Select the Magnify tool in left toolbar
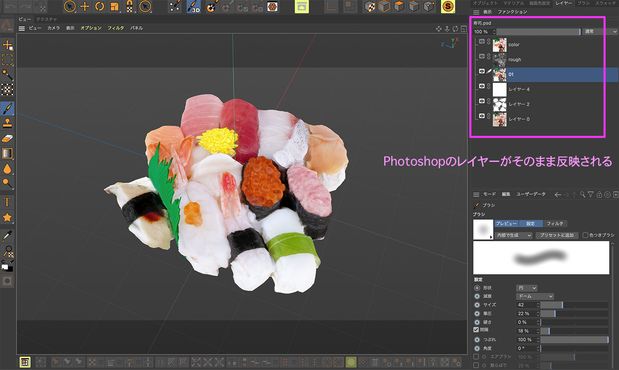Screen dimensions: 619x370 8,251
